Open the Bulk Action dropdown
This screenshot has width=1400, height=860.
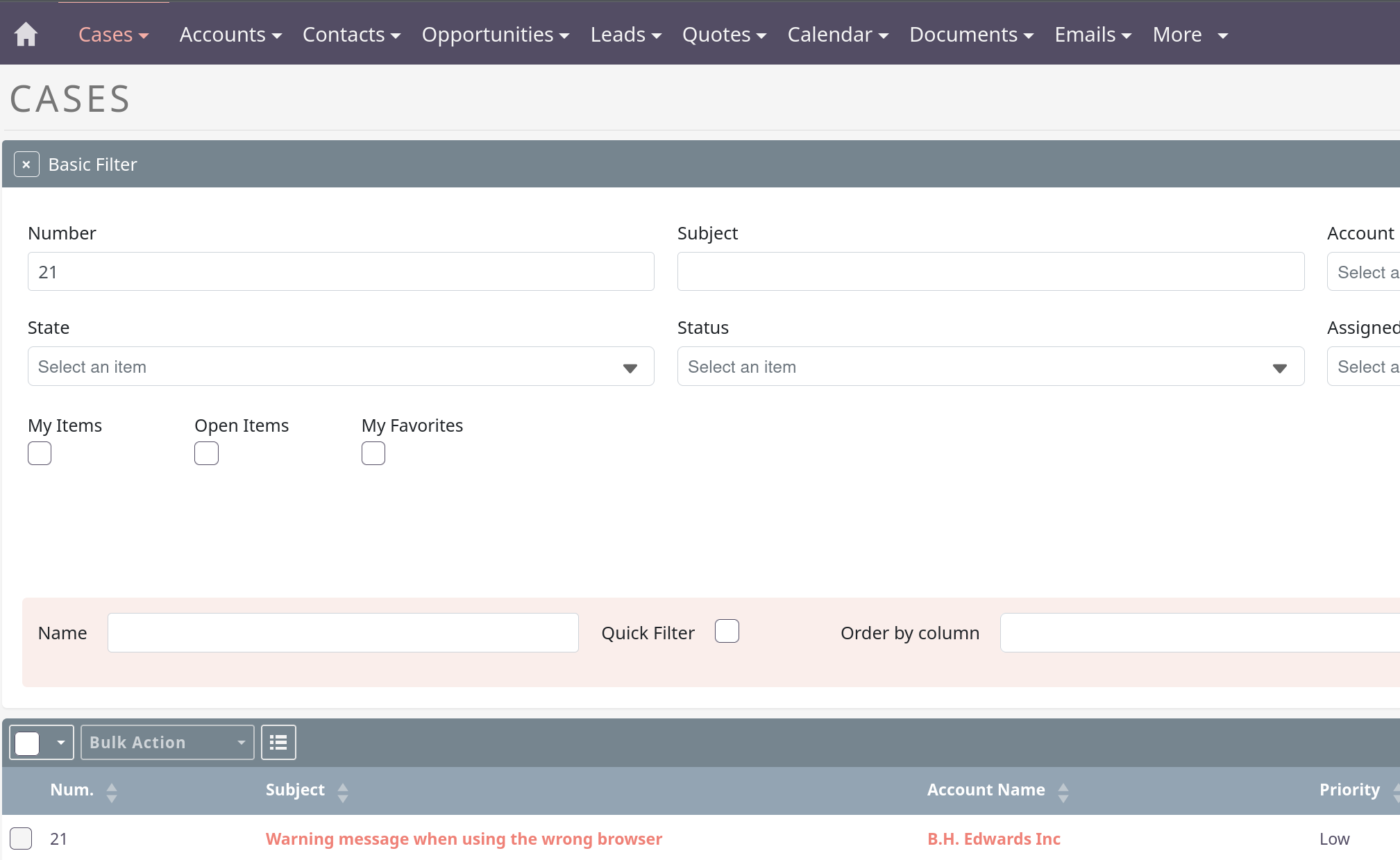(167, 743)
